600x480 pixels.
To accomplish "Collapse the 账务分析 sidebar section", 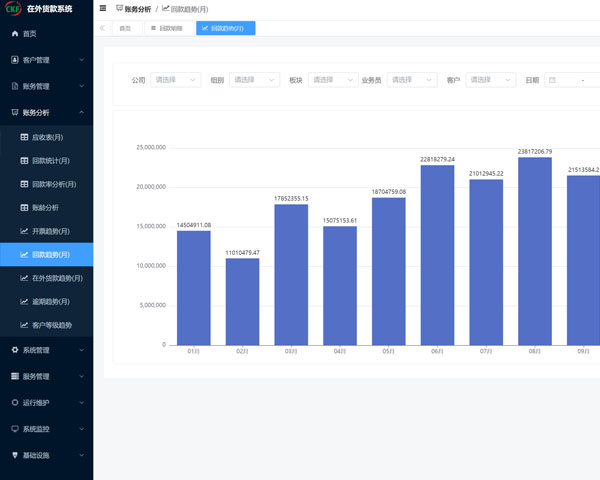I will point(46,113).
